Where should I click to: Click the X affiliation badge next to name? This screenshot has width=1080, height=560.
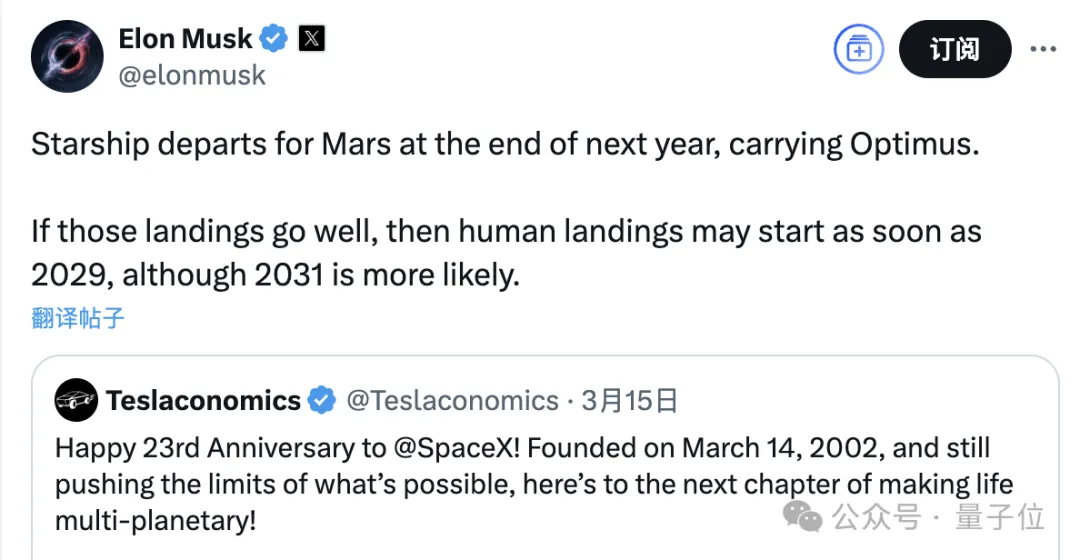[312, 39]
